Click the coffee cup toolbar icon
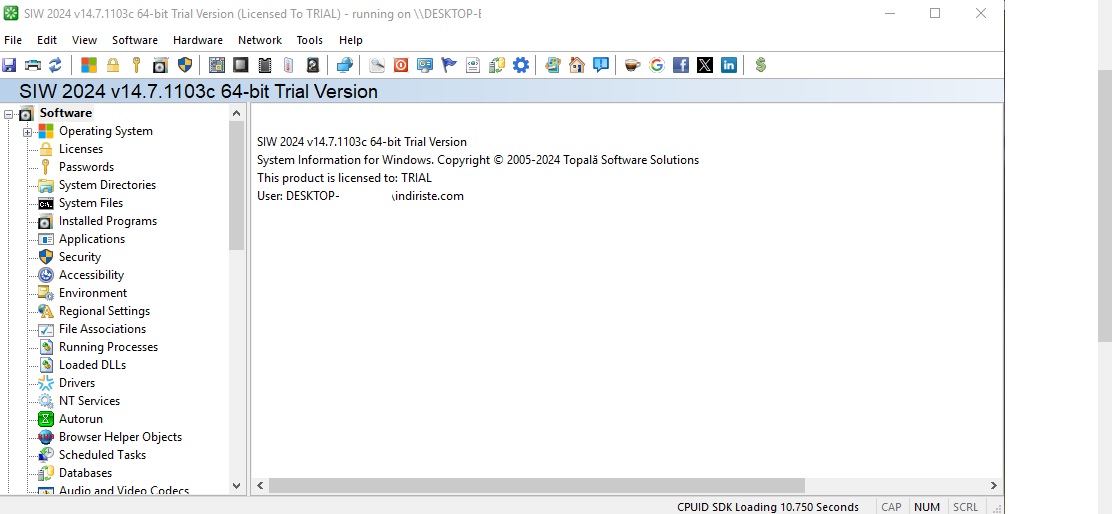The image size is (1112, 514). (x=632, y=65)
